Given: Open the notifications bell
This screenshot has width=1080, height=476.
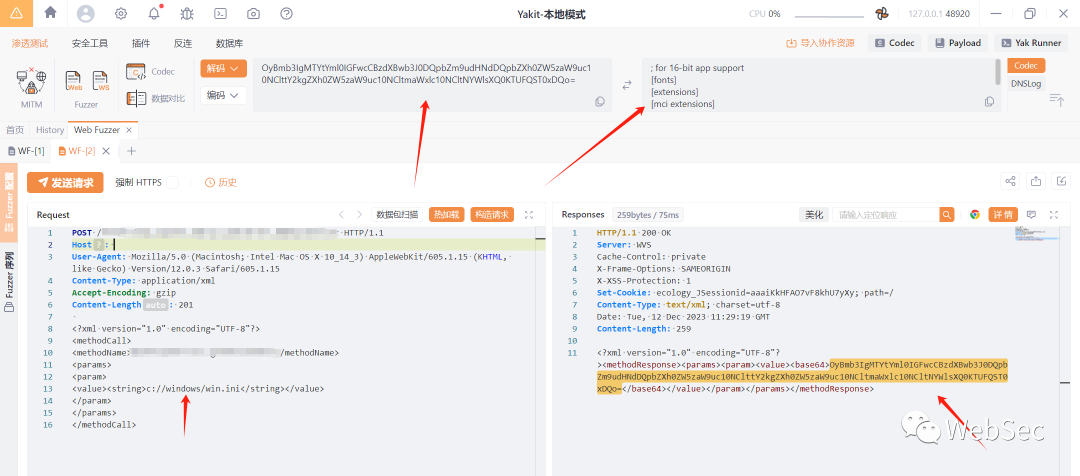Looking at the screenshot, I should click(x=154, y=14).
